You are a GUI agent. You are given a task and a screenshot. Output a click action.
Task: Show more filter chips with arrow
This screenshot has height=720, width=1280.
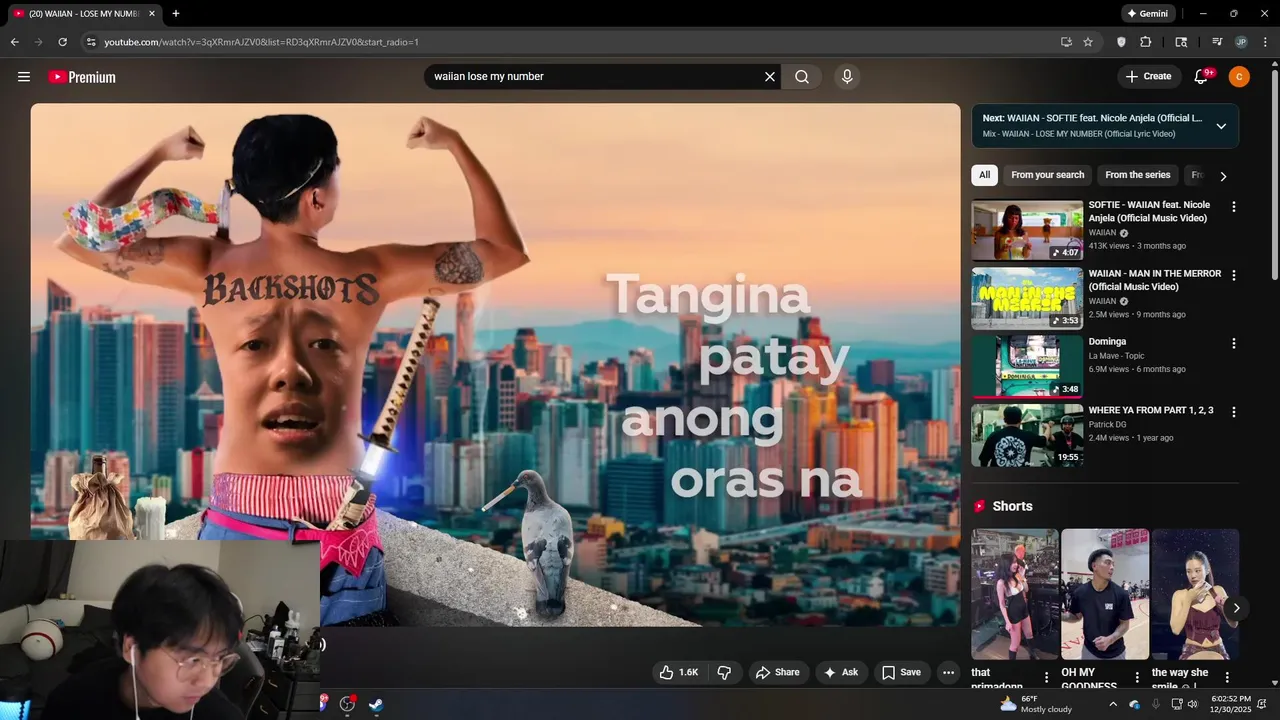(1222, 176)
